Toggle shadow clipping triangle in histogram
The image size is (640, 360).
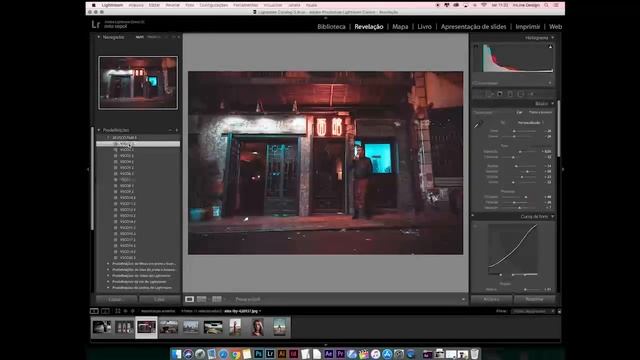[x=476, y=47]
